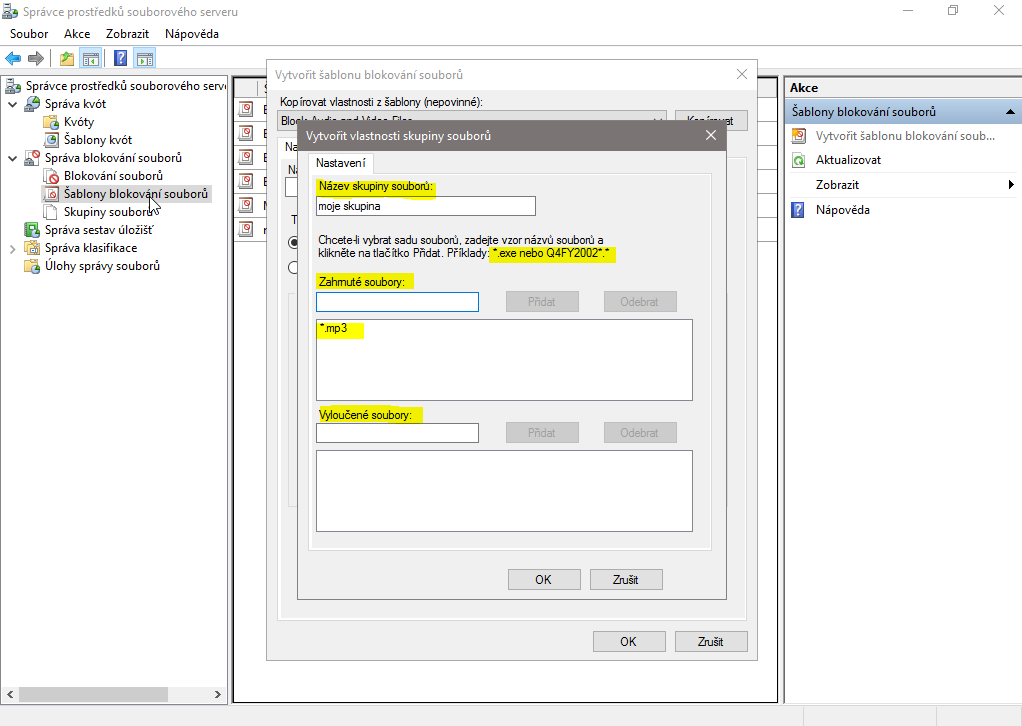
Task: Collapse the Správa kvót tree node
Action: (12, 104)
